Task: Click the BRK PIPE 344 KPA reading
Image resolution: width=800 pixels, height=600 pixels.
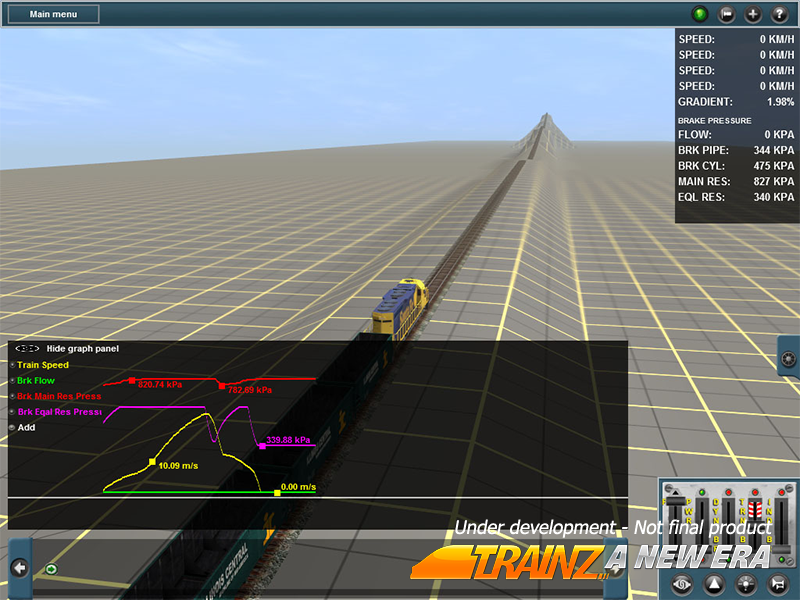Action: tap(736, 151)
